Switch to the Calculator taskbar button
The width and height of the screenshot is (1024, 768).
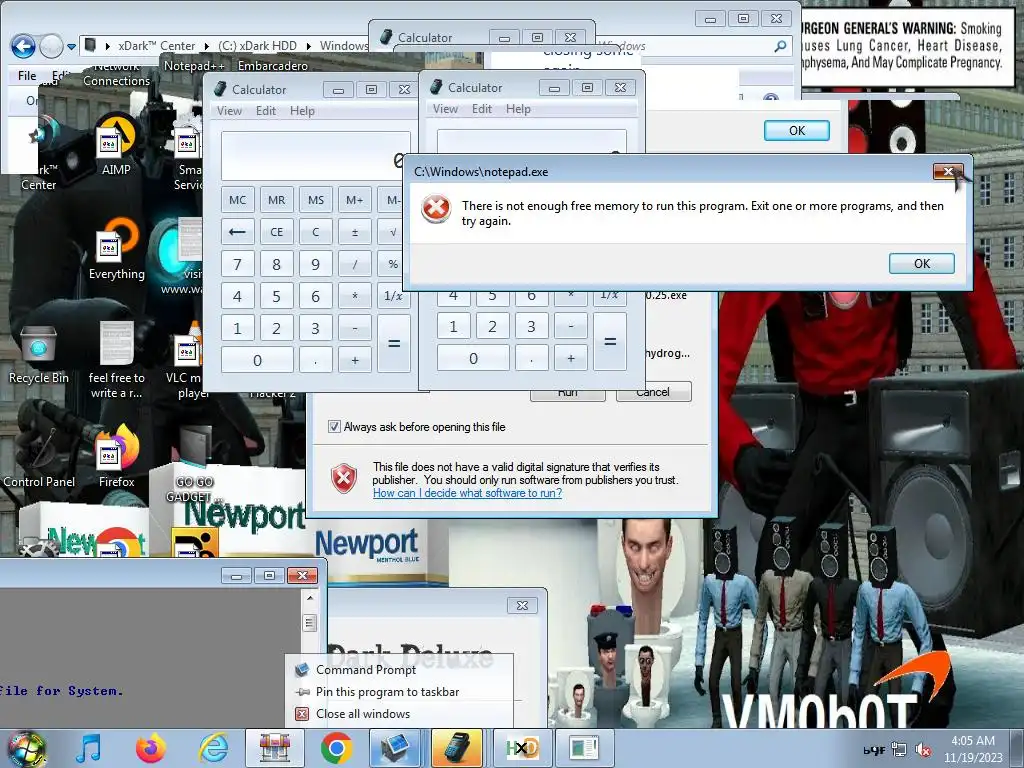(x=458, y=748)
